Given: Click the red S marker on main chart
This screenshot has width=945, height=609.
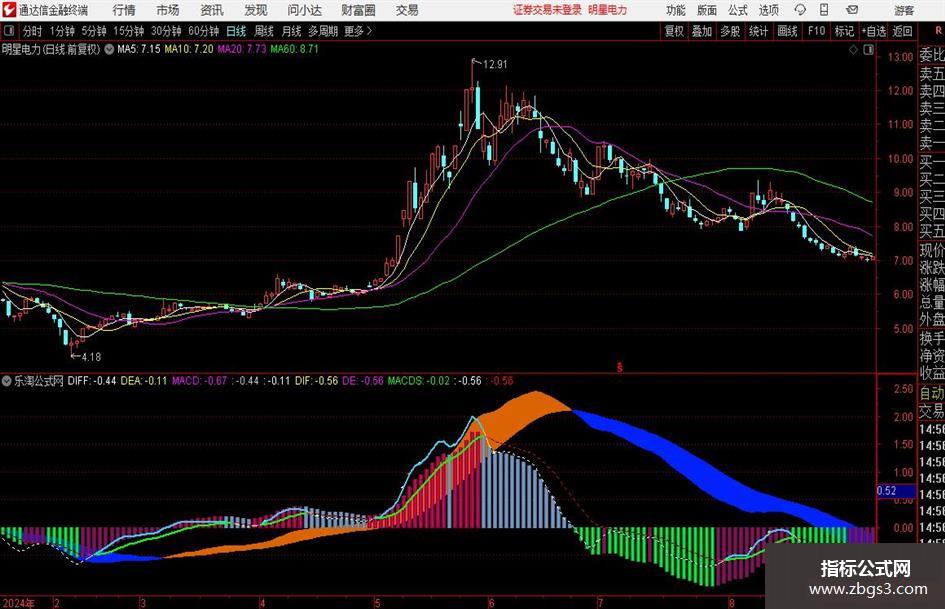Looking at the screenshot, I should point(620,367).
